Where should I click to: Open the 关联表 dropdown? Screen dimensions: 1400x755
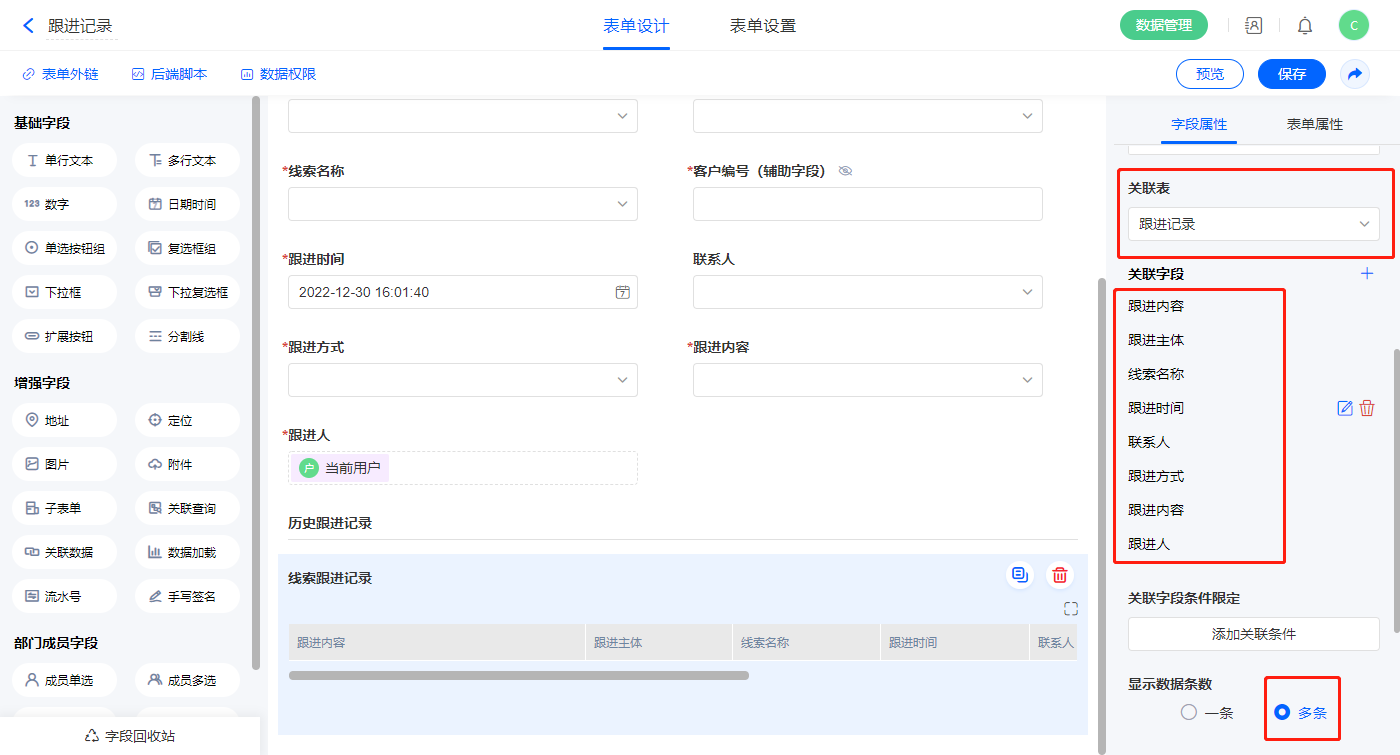(x=1253, y=224)
